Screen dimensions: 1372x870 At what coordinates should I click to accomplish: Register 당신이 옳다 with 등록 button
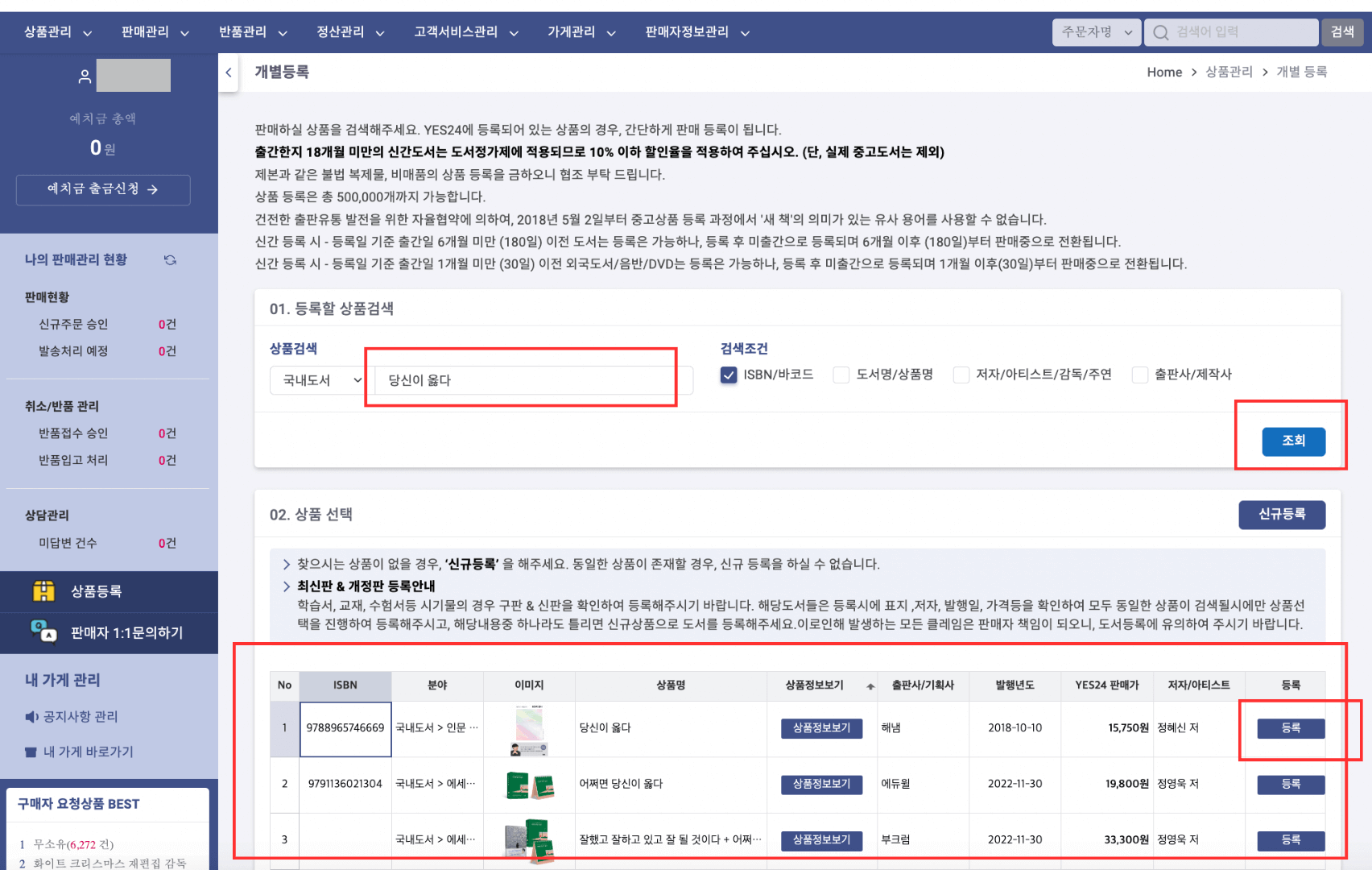(x=1291, y=728)
